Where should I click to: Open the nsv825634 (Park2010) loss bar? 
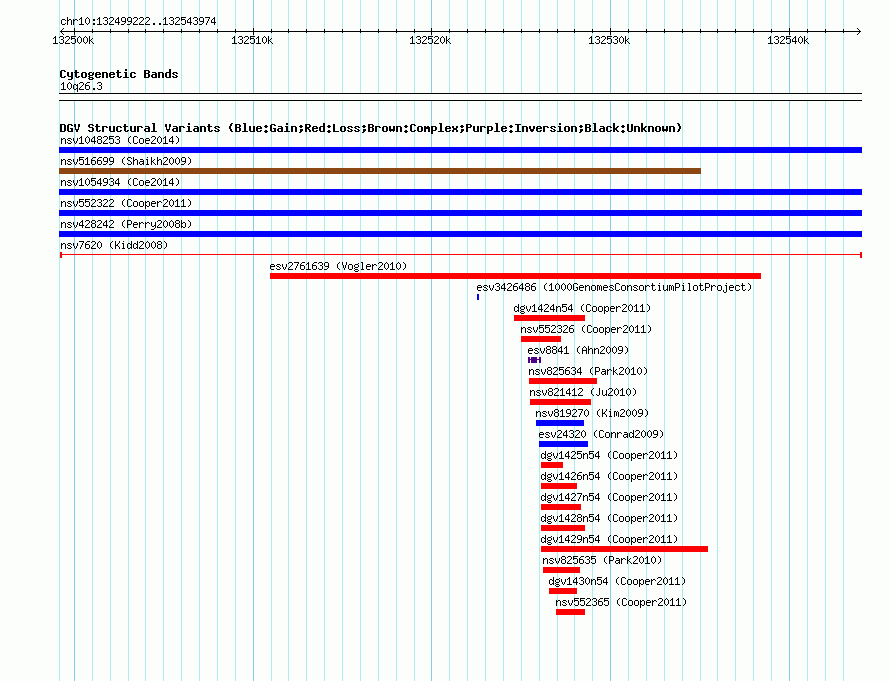(562, 381)
